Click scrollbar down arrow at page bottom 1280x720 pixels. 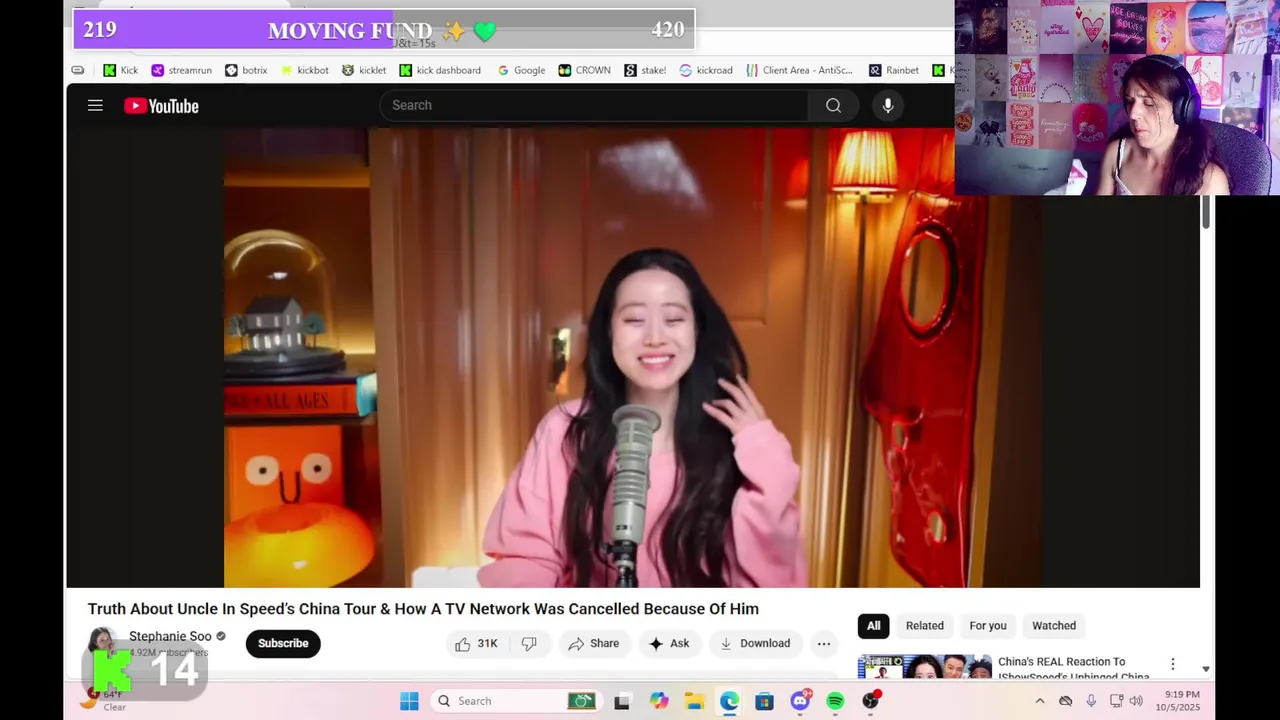pyautogui.click(x=1206, y=669)
